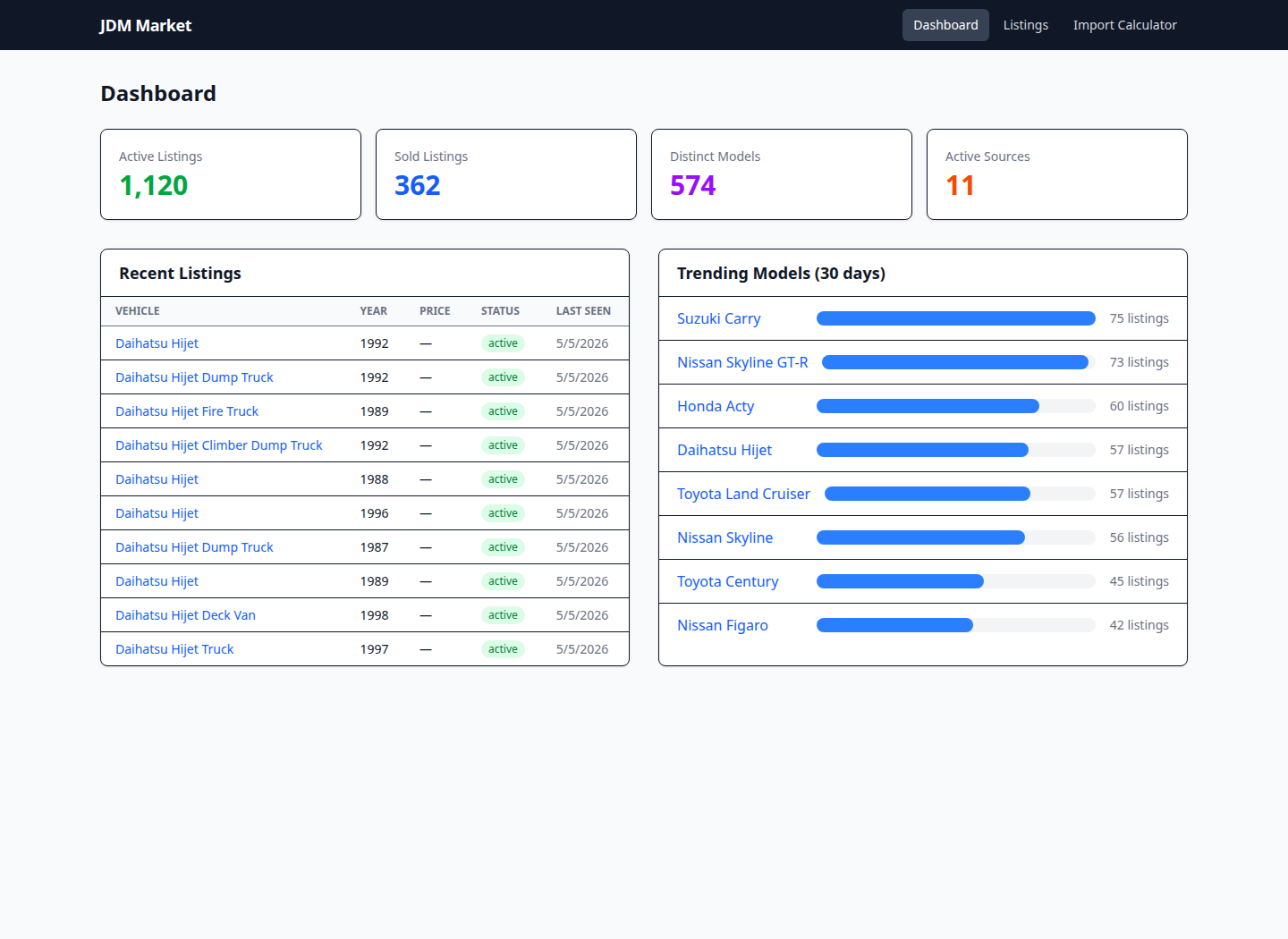Click the Honda Acty progress bar
This screenshot has width=1288, height=939.
click(956, 406)
